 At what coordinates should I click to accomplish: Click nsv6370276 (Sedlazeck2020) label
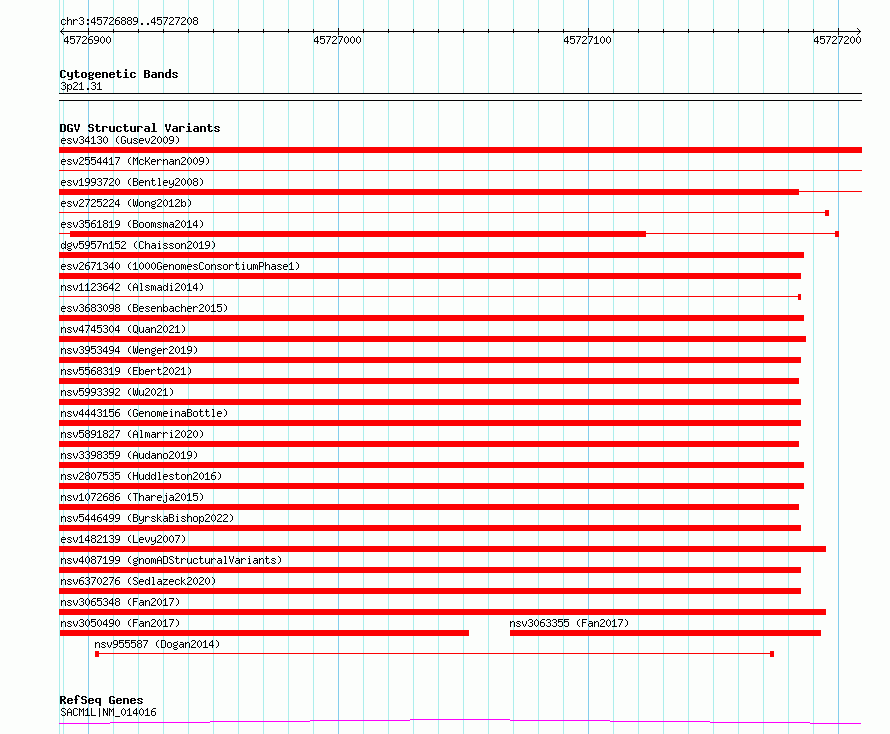pos(138,581)
